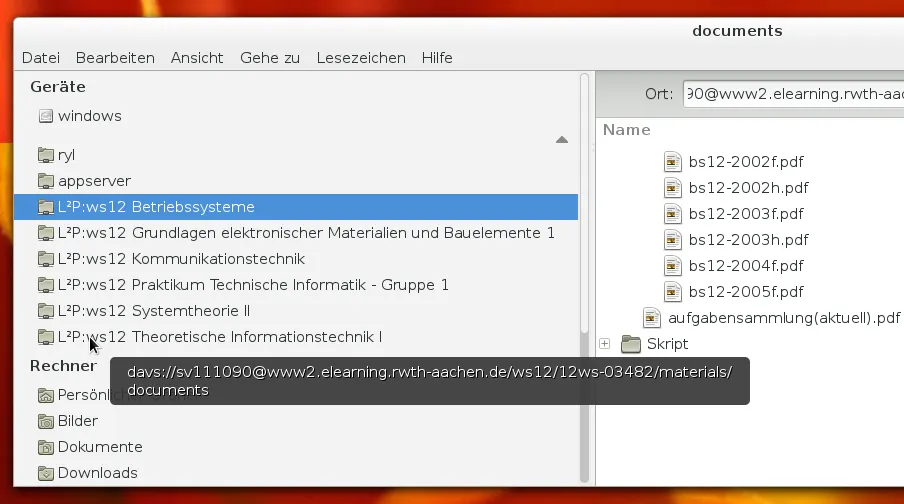904x504 pixels.
Task: Open the Datei menu
Action: [40, 58]
